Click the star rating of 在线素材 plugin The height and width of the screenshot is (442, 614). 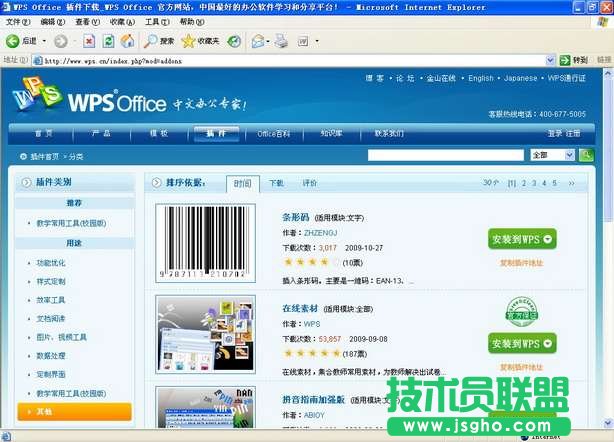[x=311, y=354]
